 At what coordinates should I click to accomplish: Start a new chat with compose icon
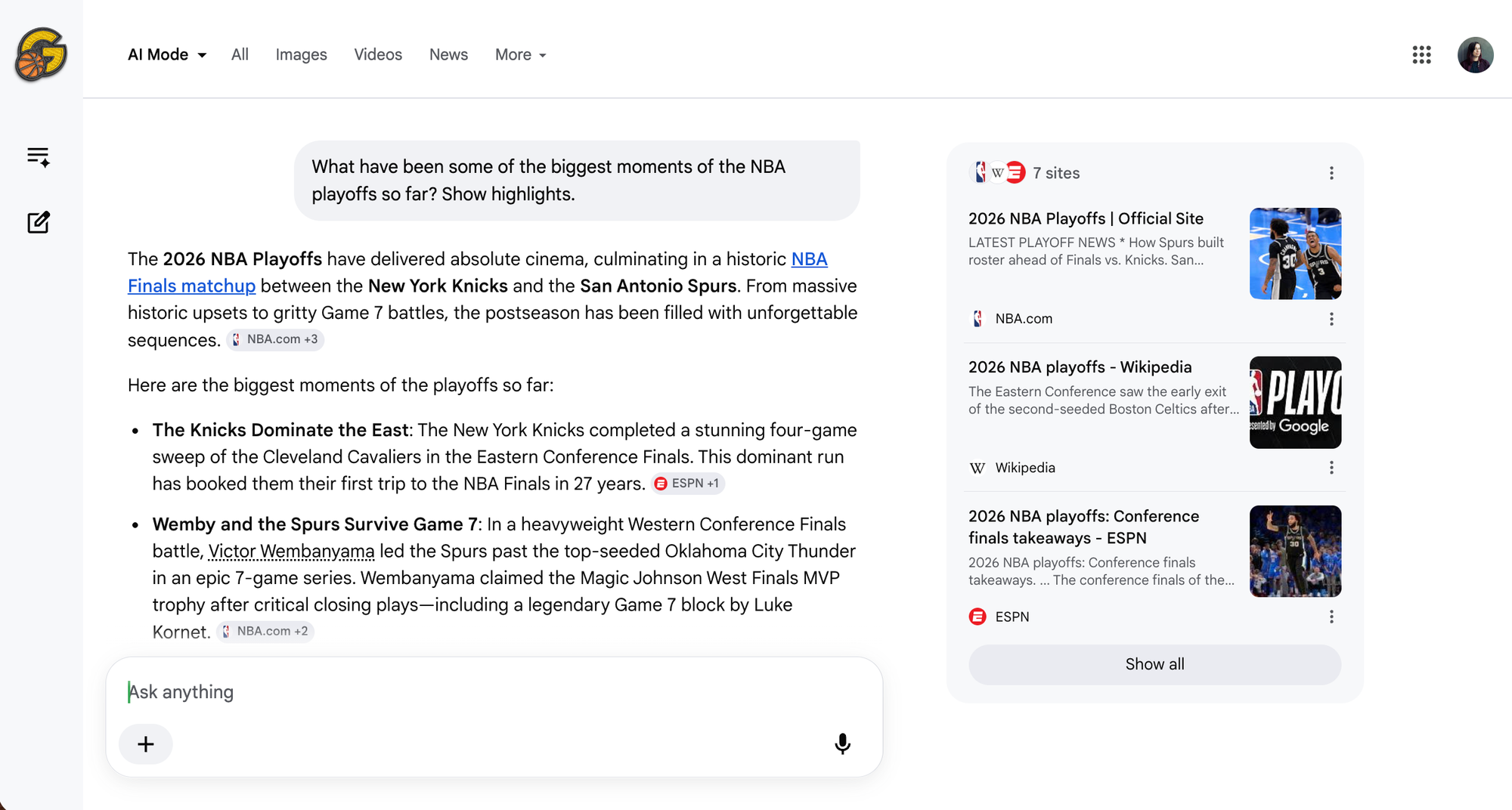click(39, 222)
